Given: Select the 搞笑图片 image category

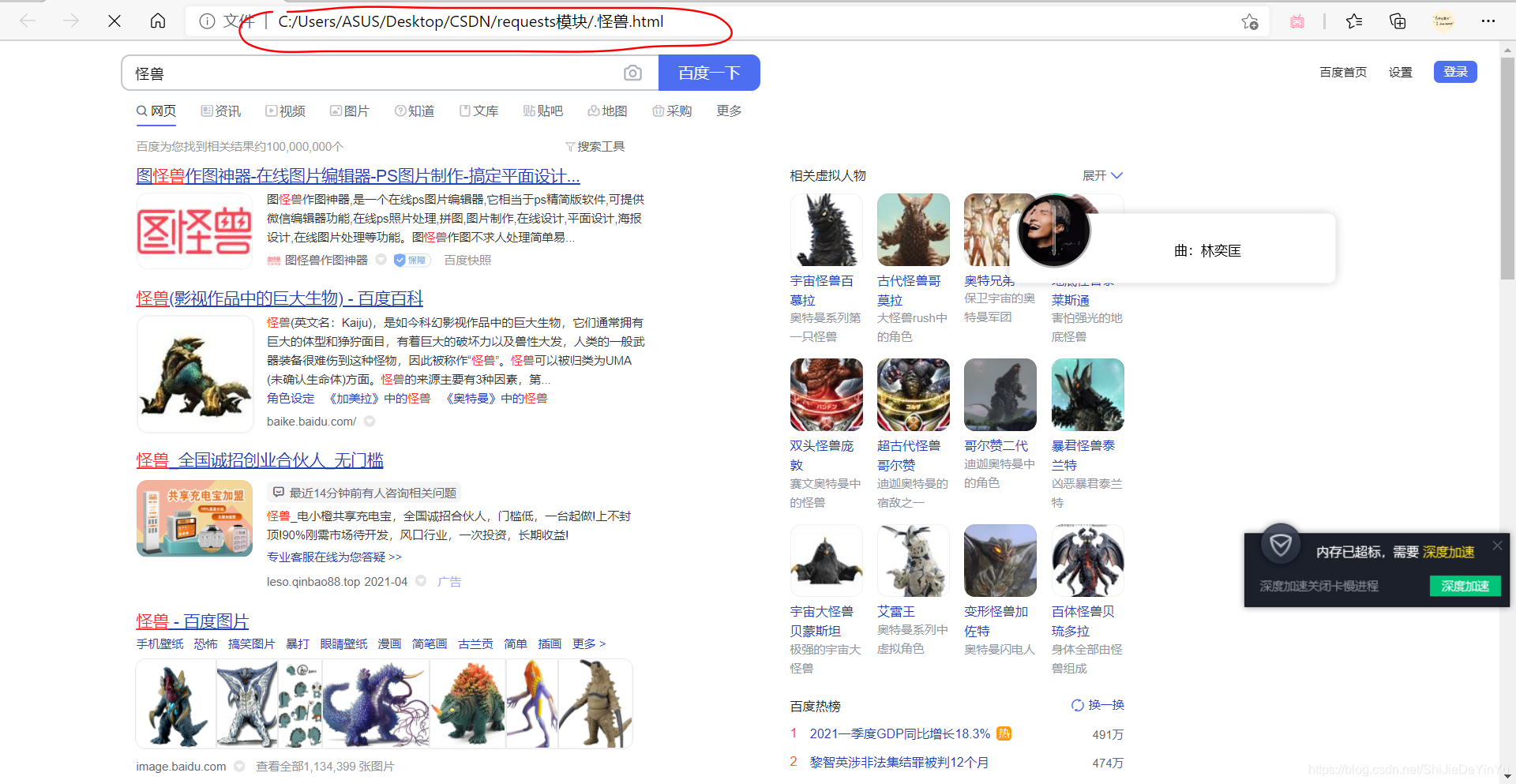Looking at the screenshot, I should coord(251,643).
